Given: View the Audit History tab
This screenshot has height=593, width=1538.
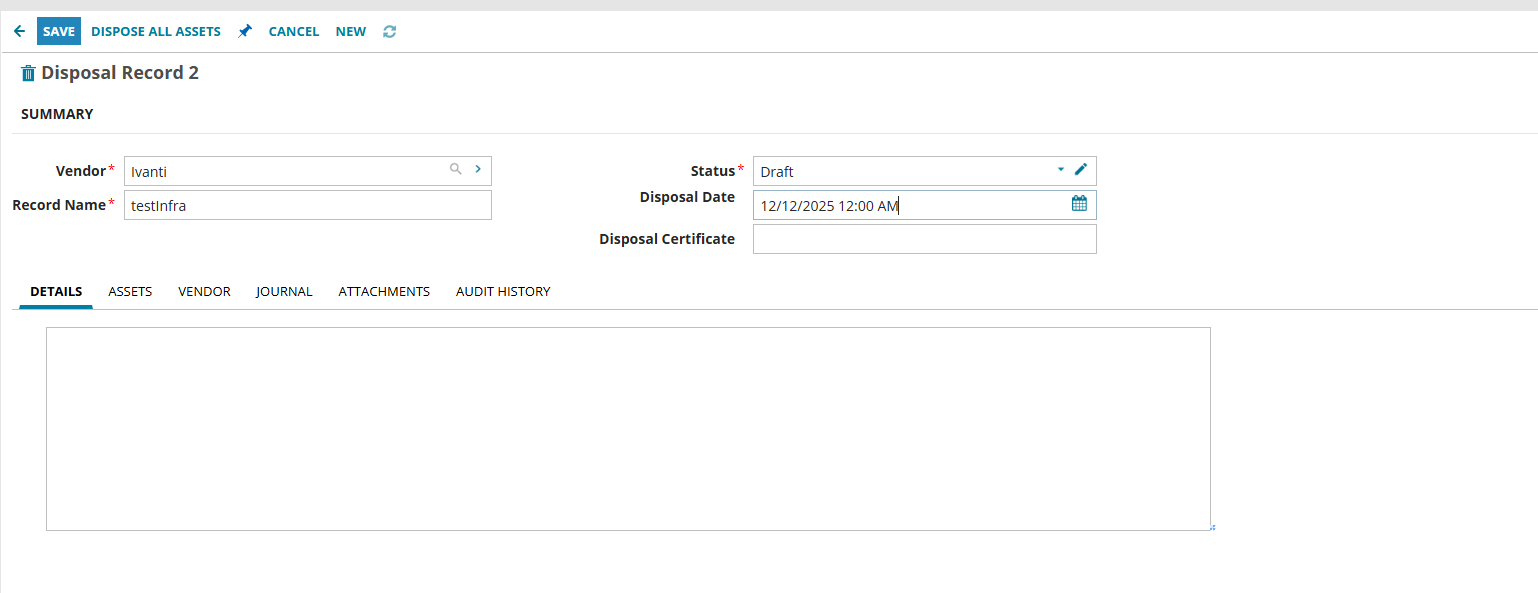Looking at the screenshot, I should [503, 291].
